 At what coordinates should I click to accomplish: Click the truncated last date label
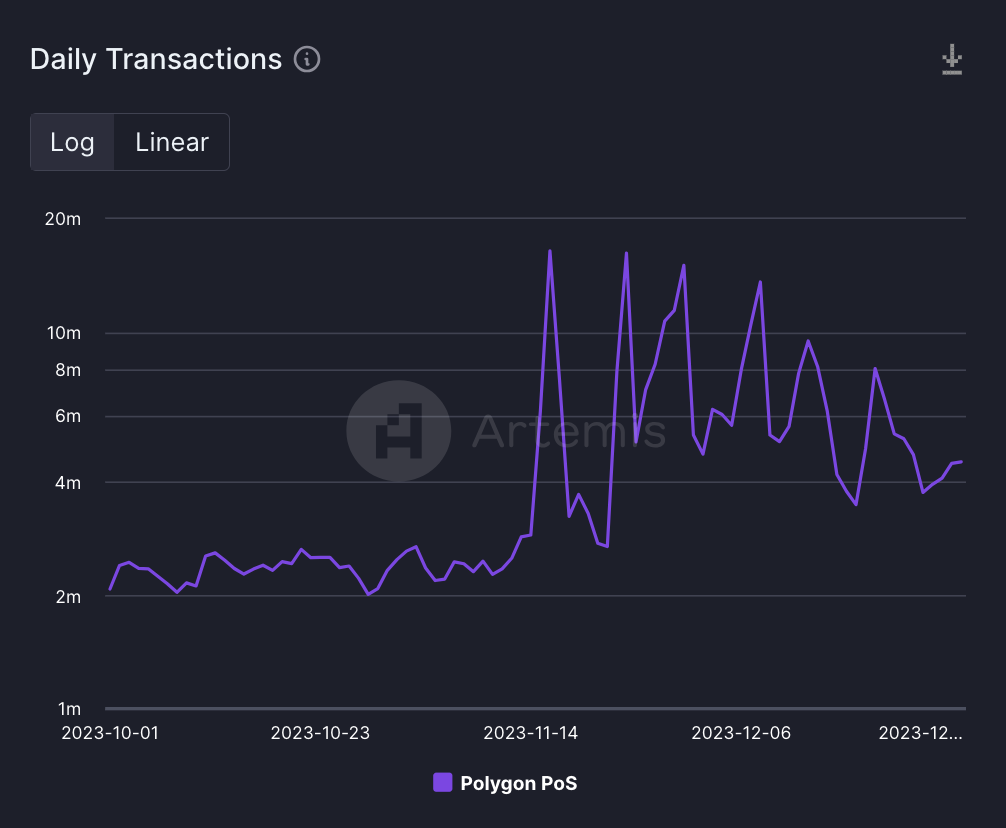[920, 733]
